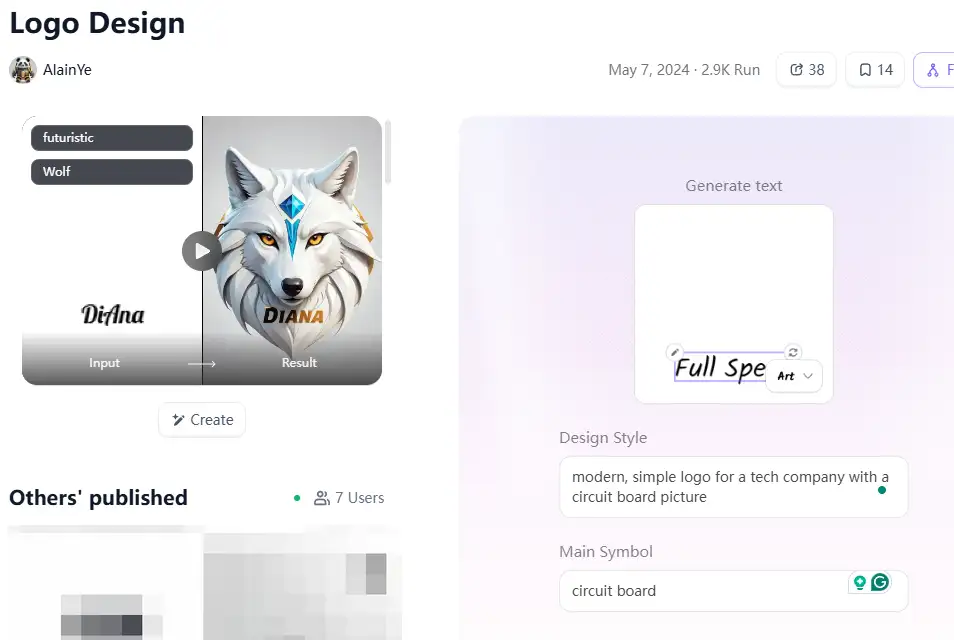The image size is (954, 640).
Task: Click the AlainYe panda avatar
Action: click(23, 70)
